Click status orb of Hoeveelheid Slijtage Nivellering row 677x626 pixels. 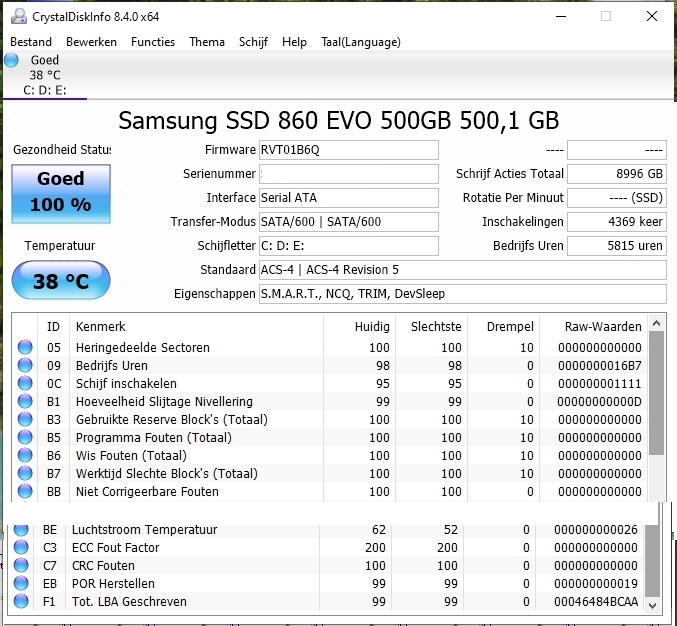(25, 401)
